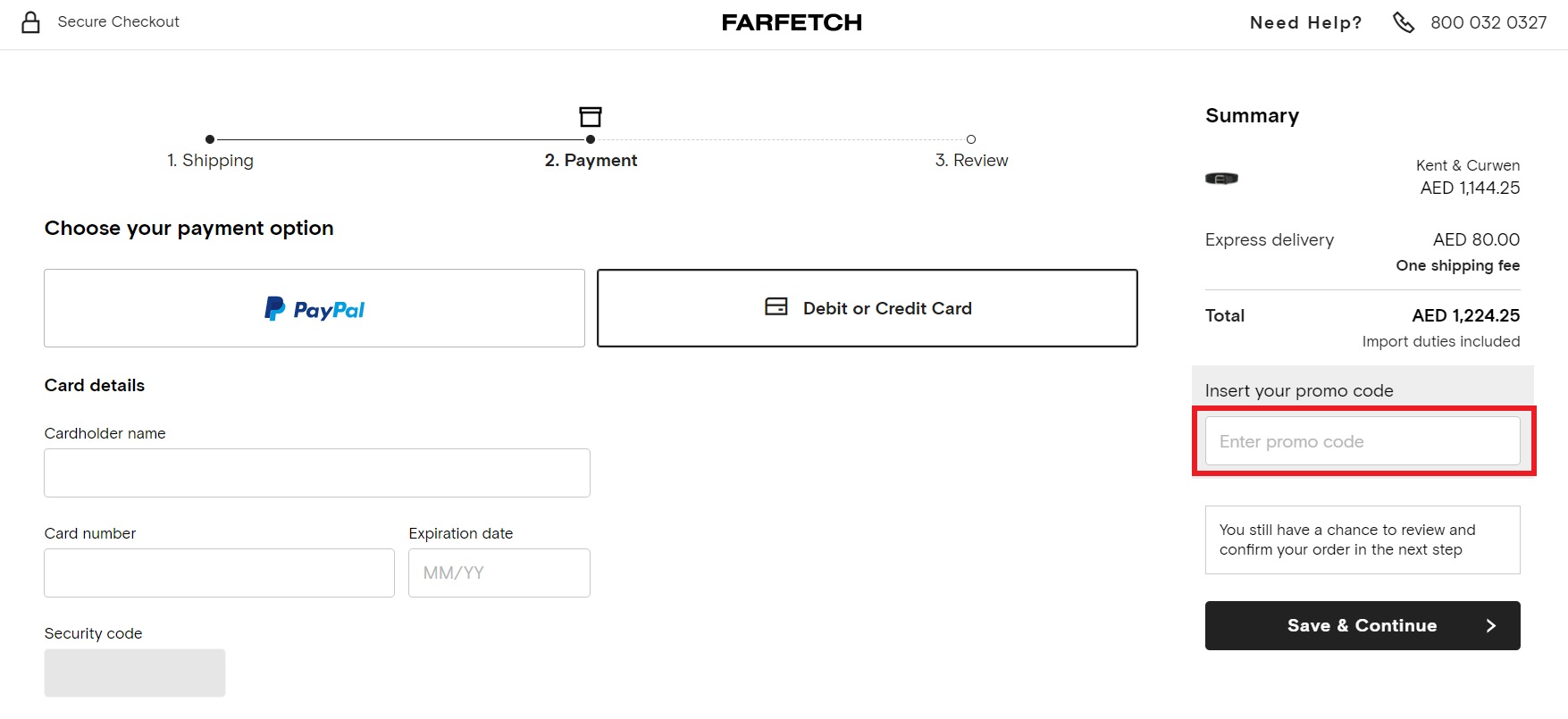Click the secure checkout padlock icon

coord(31,22)
